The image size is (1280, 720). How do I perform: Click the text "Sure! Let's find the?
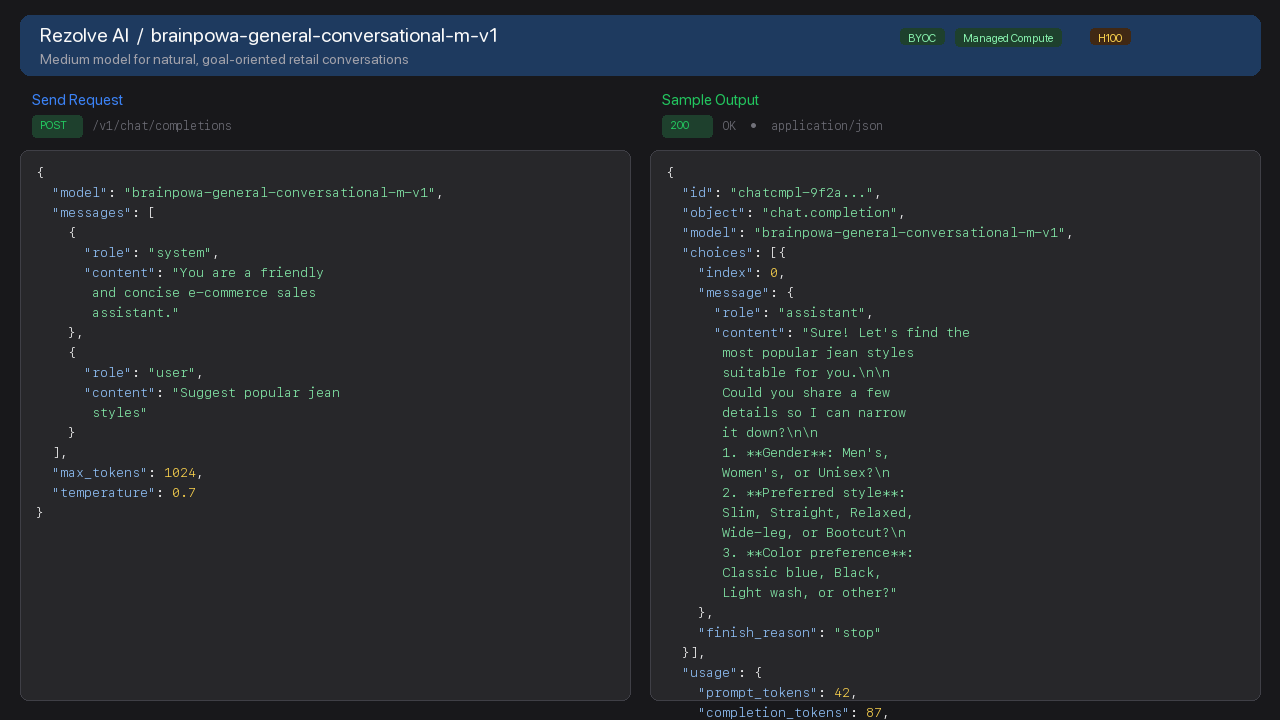(x=886, y=333)
